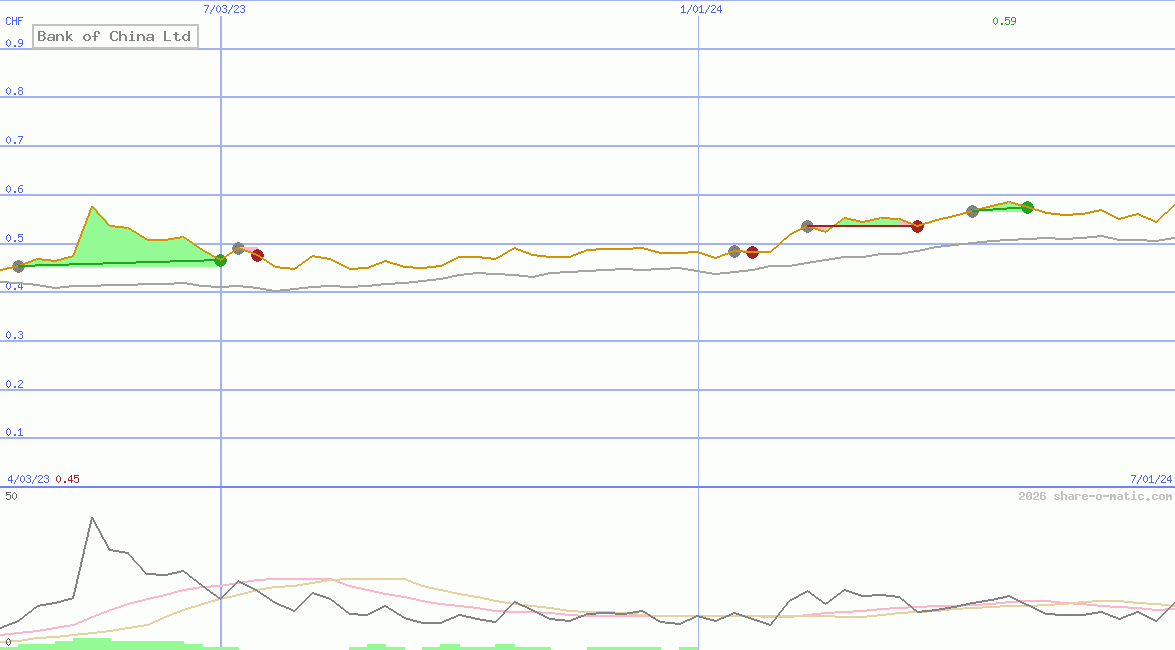
Task: Select the Bank of China Ltd title box
Action: 115,36
